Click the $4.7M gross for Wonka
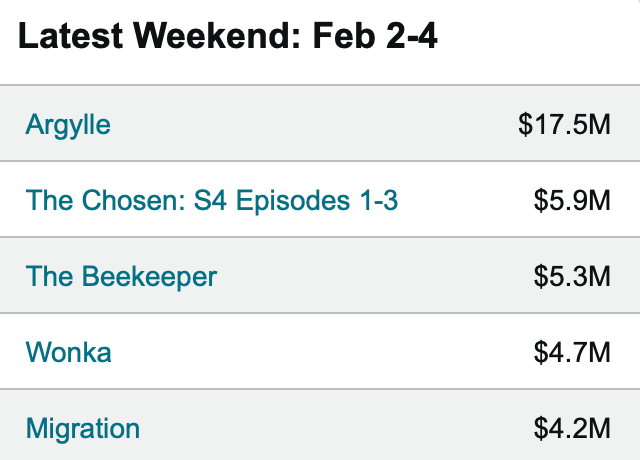Screen dimensions: 640x460 (x=572, y=352)
